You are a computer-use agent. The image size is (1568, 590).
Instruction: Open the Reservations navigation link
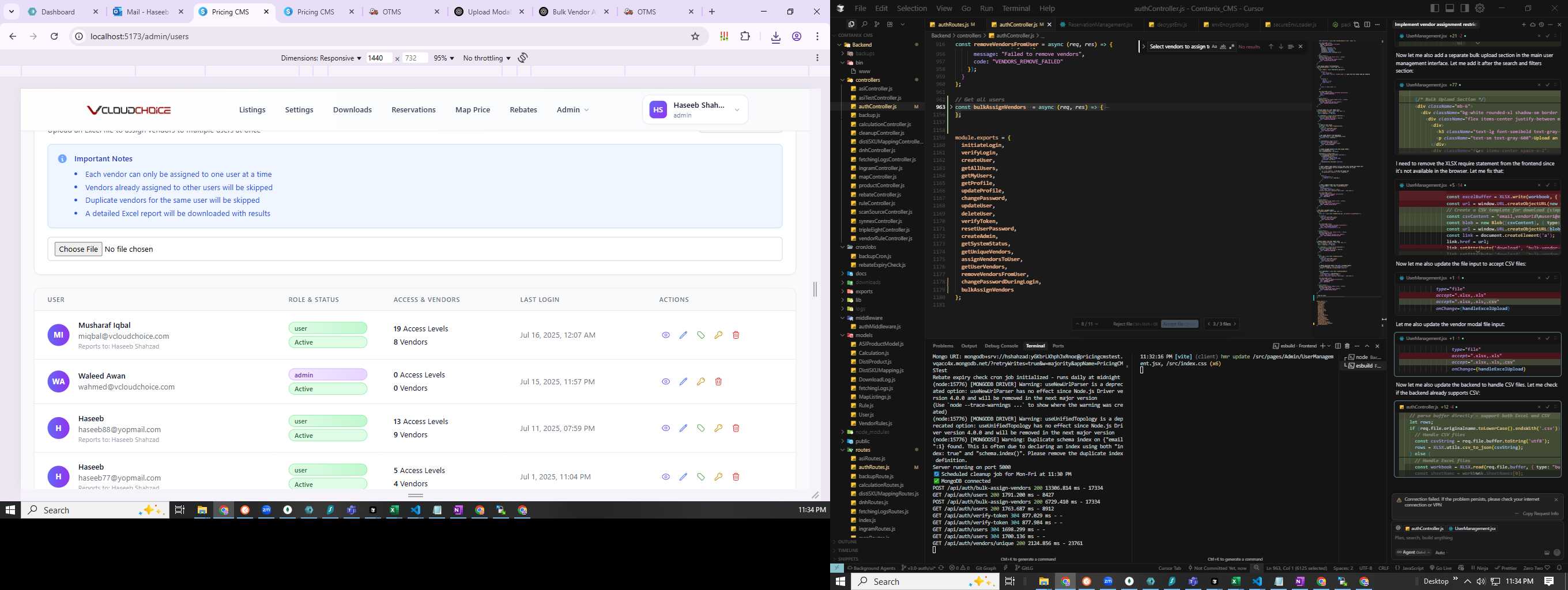coord(413,109)
